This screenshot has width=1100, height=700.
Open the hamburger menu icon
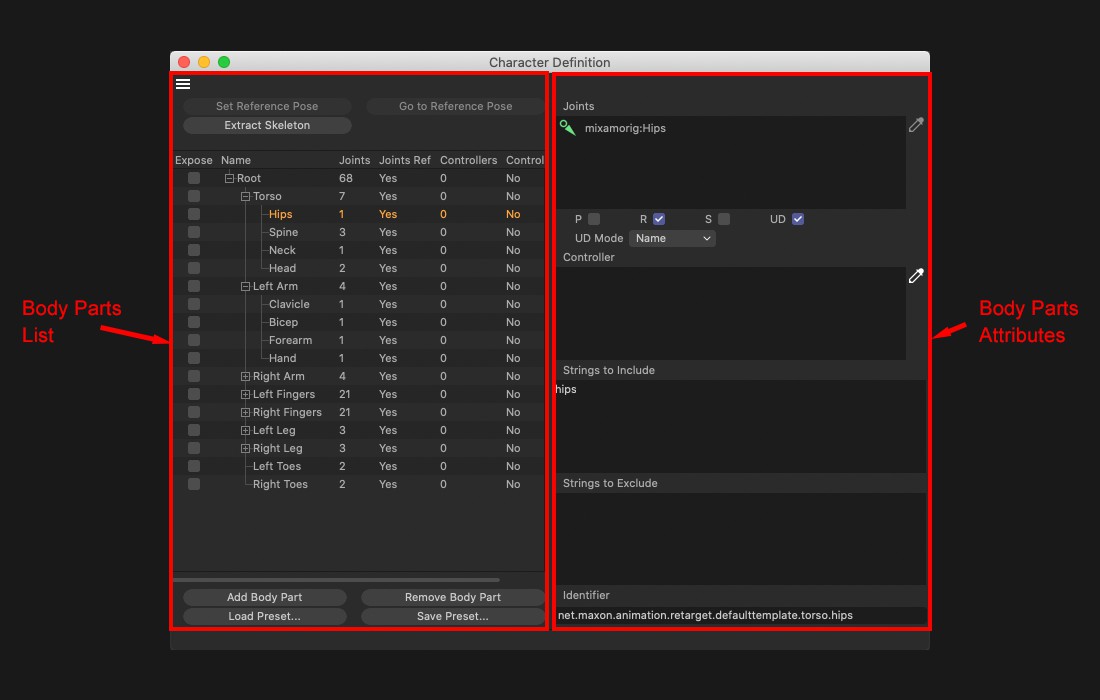tap(183, 84)
